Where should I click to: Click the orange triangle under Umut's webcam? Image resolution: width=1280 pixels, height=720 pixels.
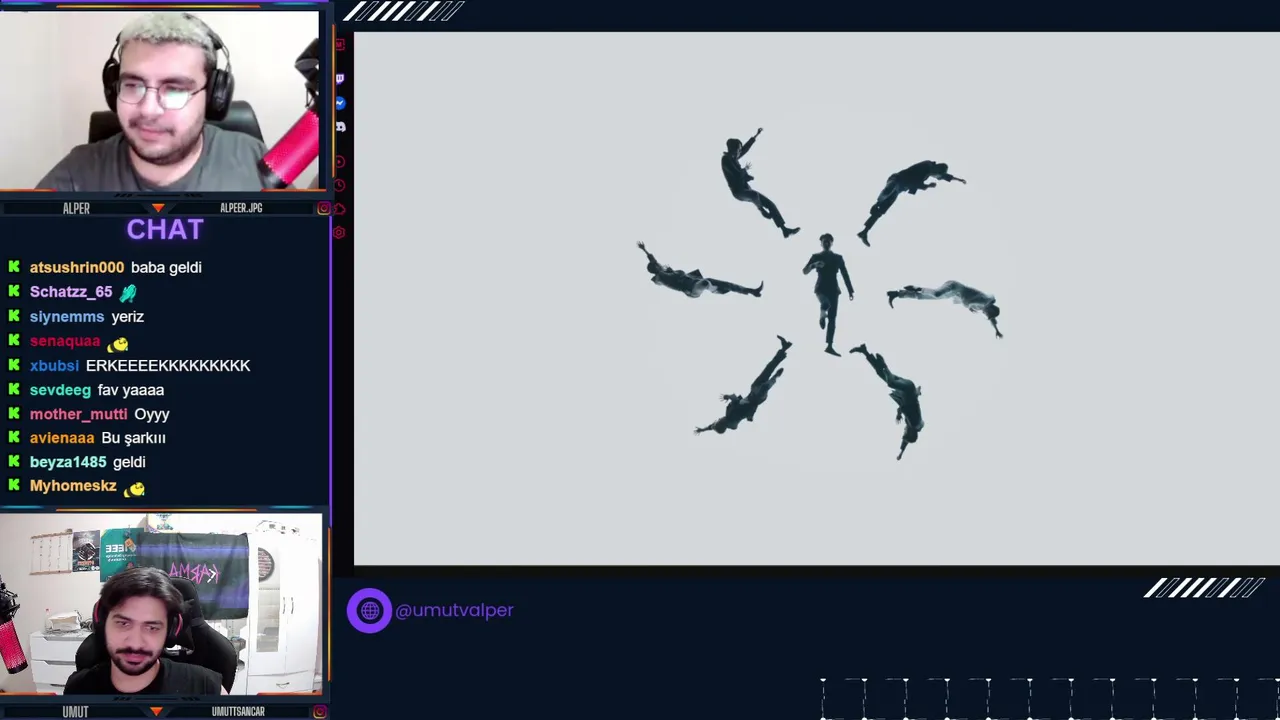[156, 712]
